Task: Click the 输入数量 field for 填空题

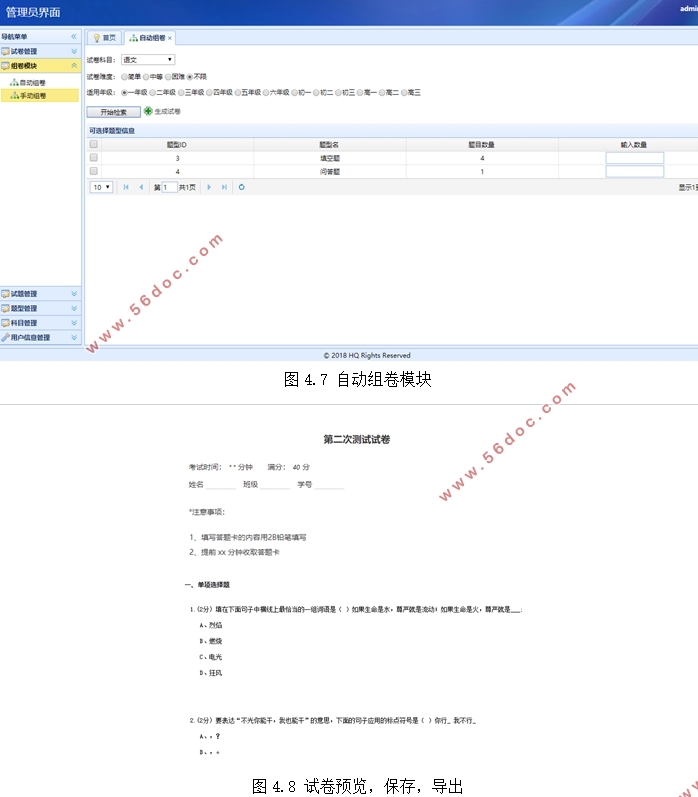Action: [x=634, y=158]
